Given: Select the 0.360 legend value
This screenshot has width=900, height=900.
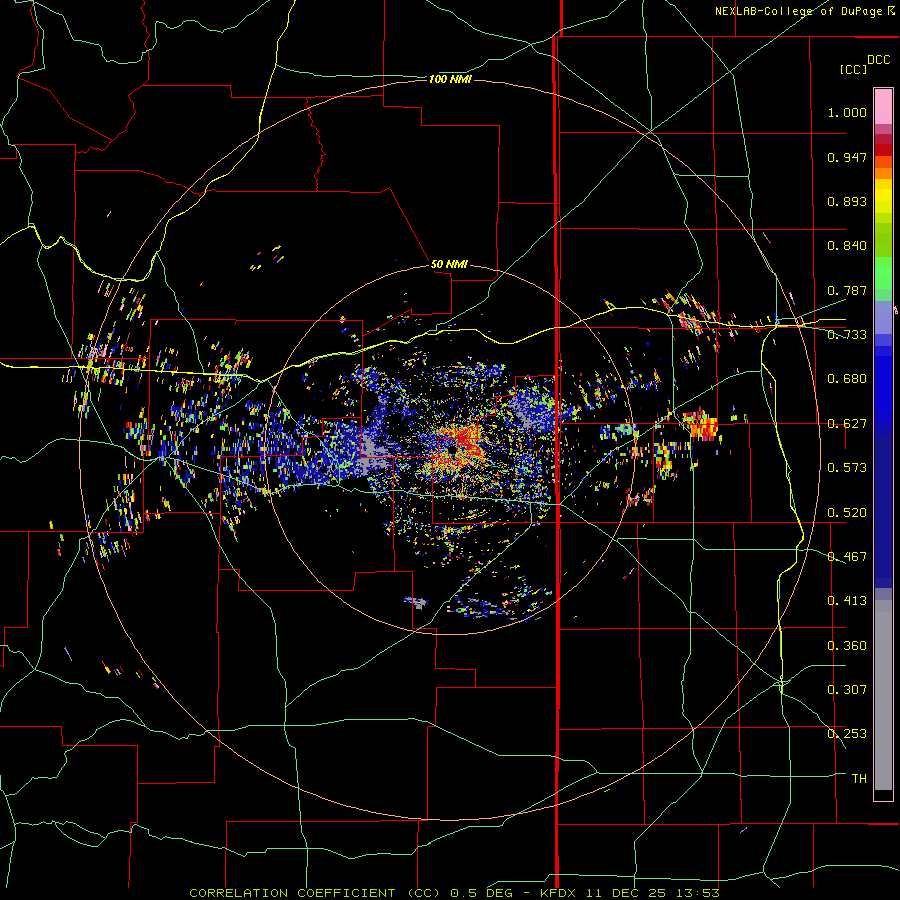Looking at the screenshot, I should pyautogui.click(x=847, y=646).
